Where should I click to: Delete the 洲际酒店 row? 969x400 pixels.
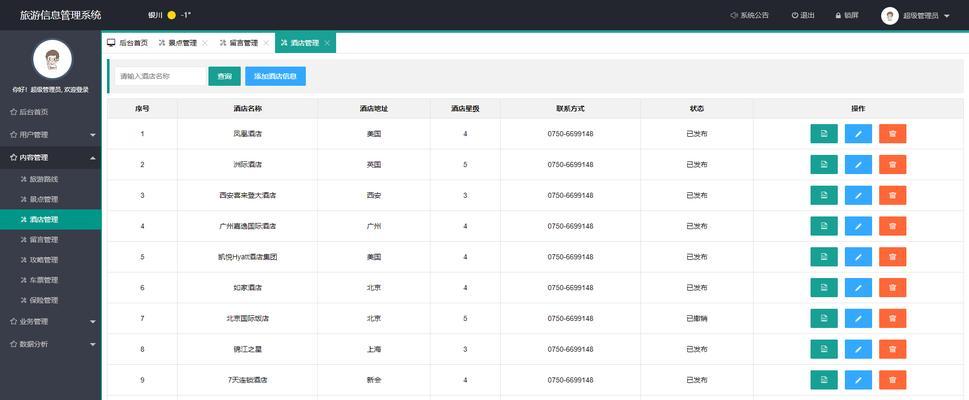click(892, 164)
